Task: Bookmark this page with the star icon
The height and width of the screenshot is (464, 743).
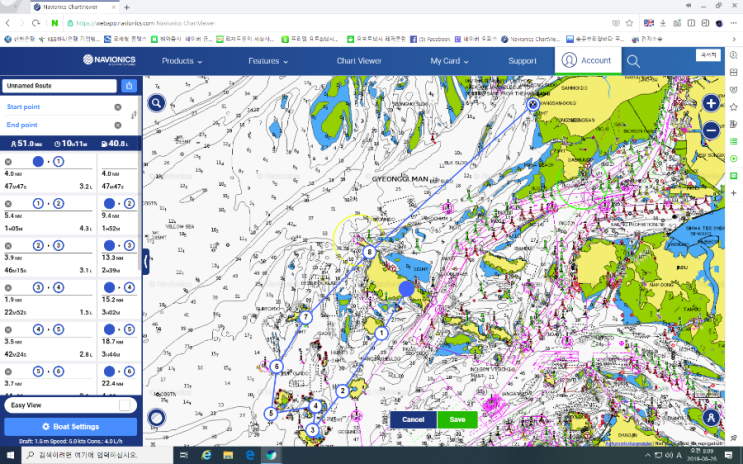Action: point(629,23)
